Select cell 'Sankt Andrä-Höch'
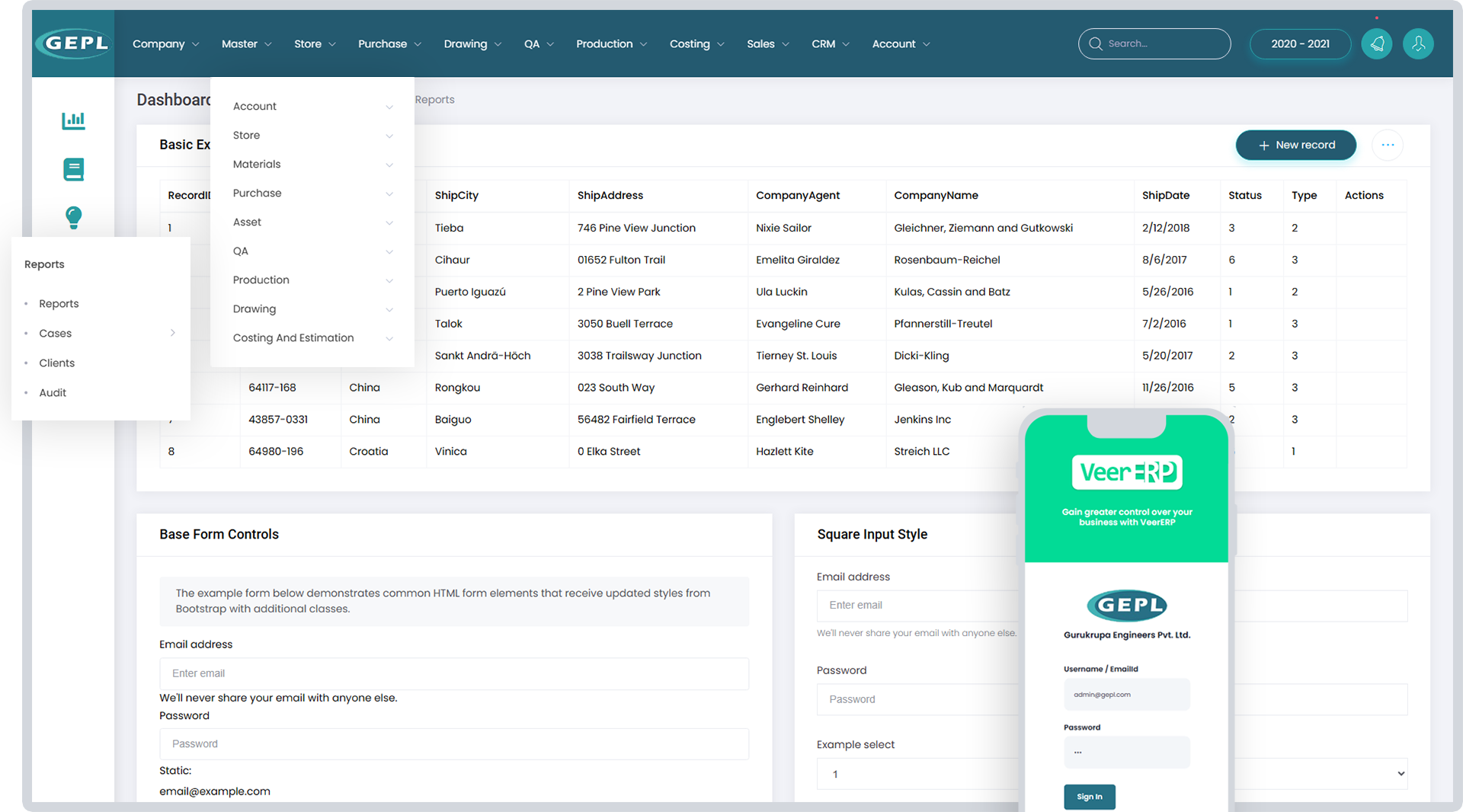The height and width of the screenshot is (812, 1463). pyautogui.click(x=482, y=356)
